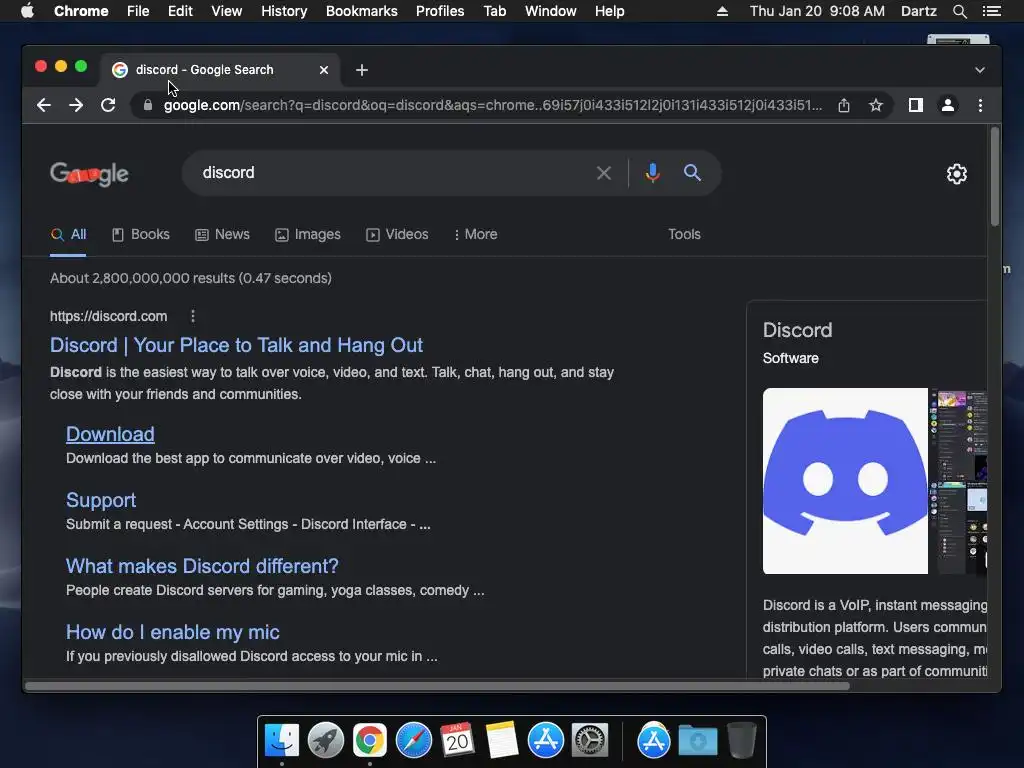The image size is (1024, 768).
Task: Open the Support sitelink
Action: tap(101, 500)
